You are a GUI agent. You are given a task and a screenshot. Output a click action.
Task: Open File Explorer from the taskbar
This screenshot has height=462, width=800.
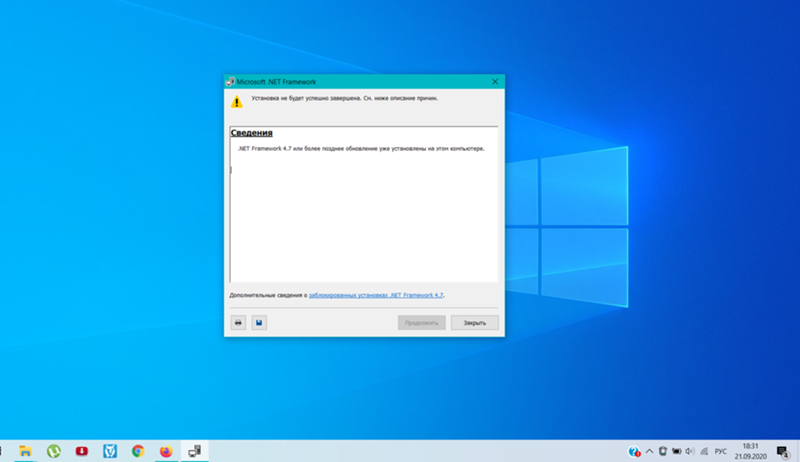coord(25,451)
